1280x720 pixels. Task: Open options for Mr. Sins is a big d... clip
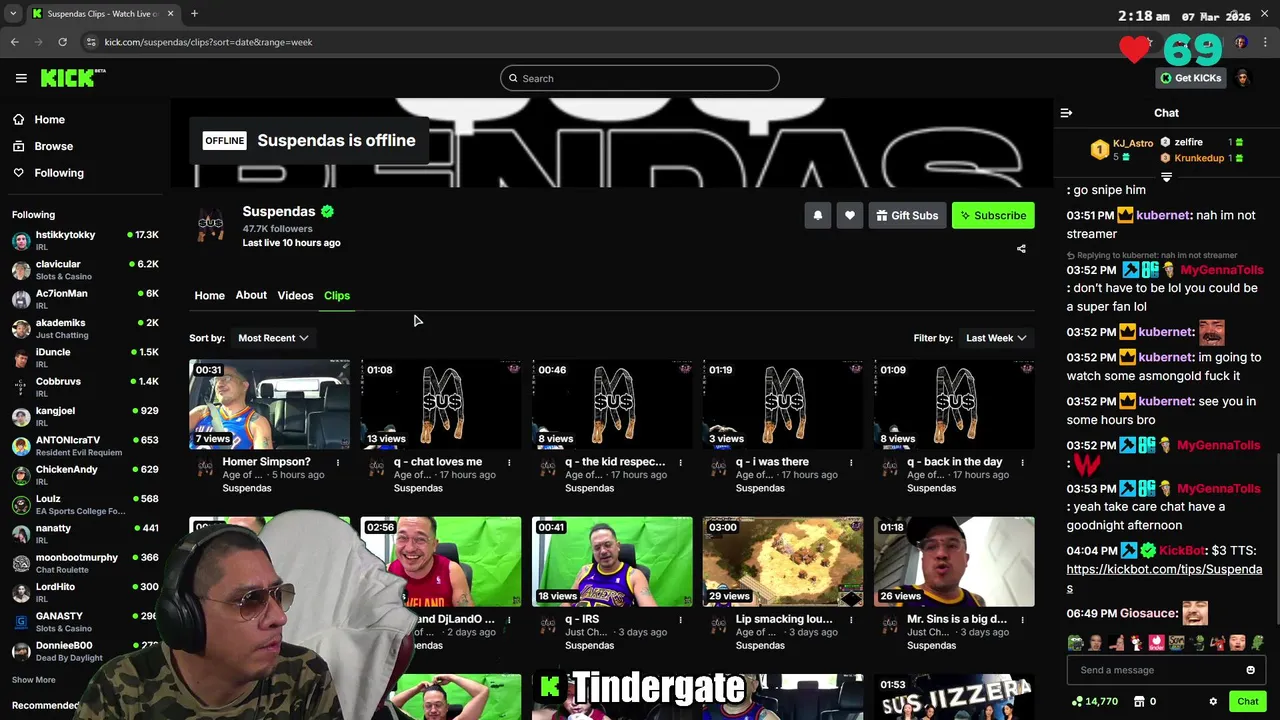1022,619
